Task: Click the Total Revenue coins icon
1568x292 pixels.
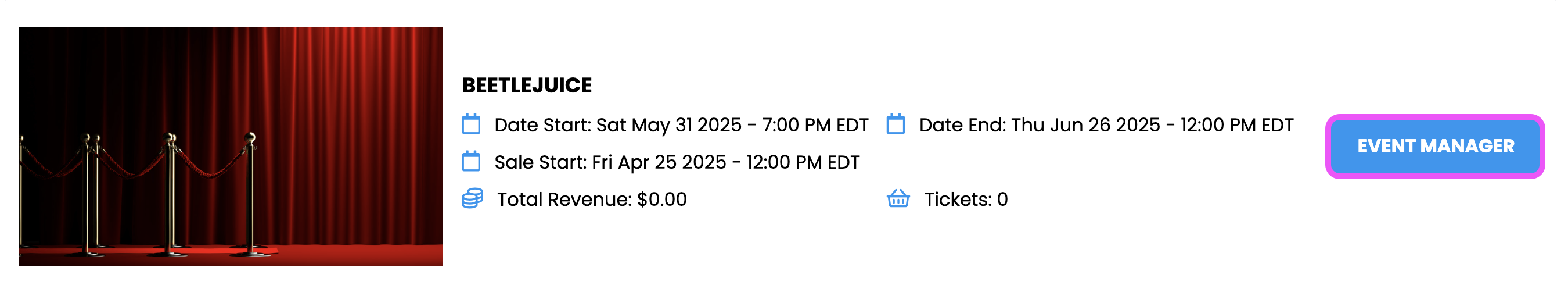Action: coord(472,199)
